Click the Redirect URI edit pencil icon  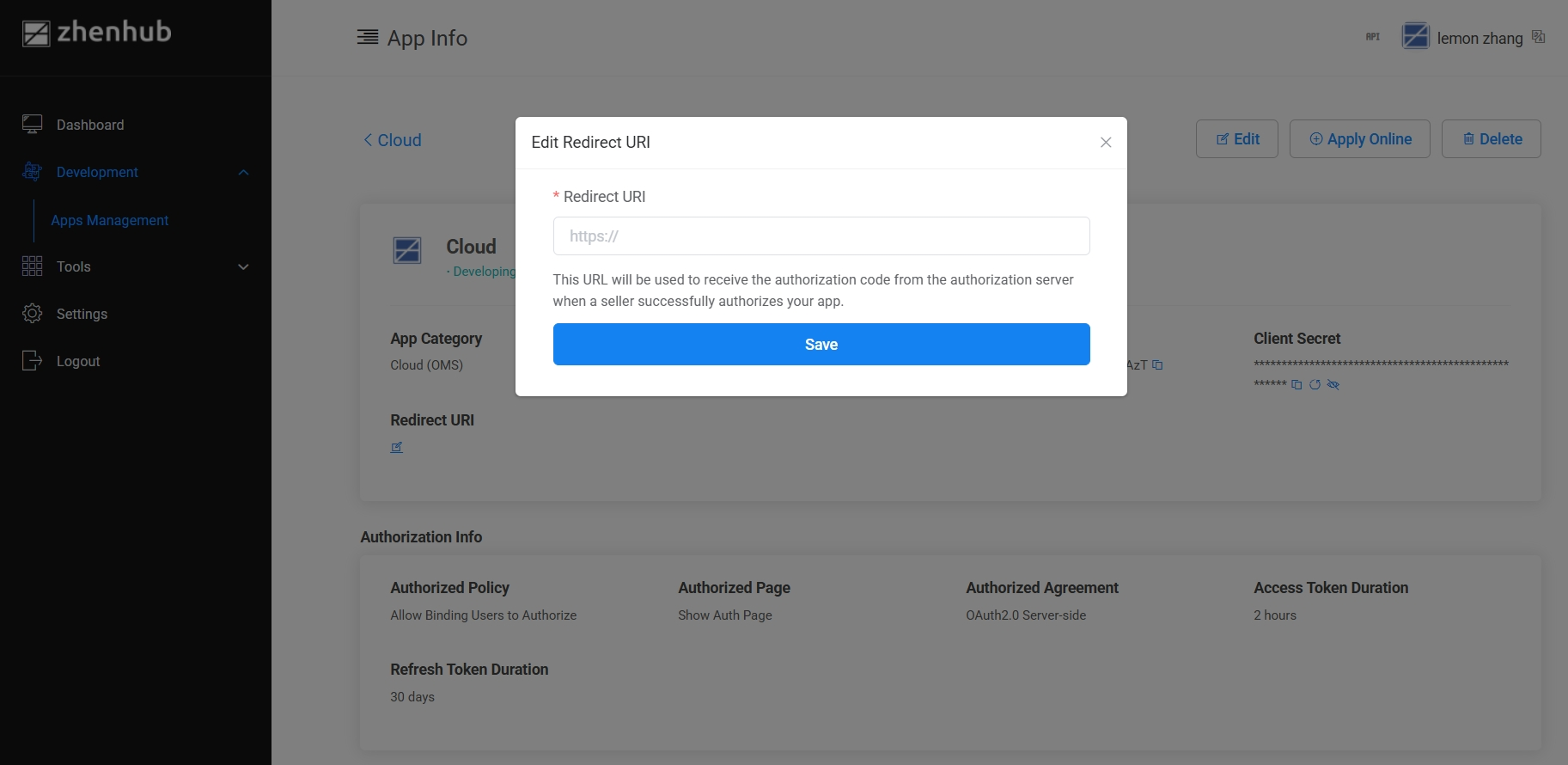pos(397,447)
